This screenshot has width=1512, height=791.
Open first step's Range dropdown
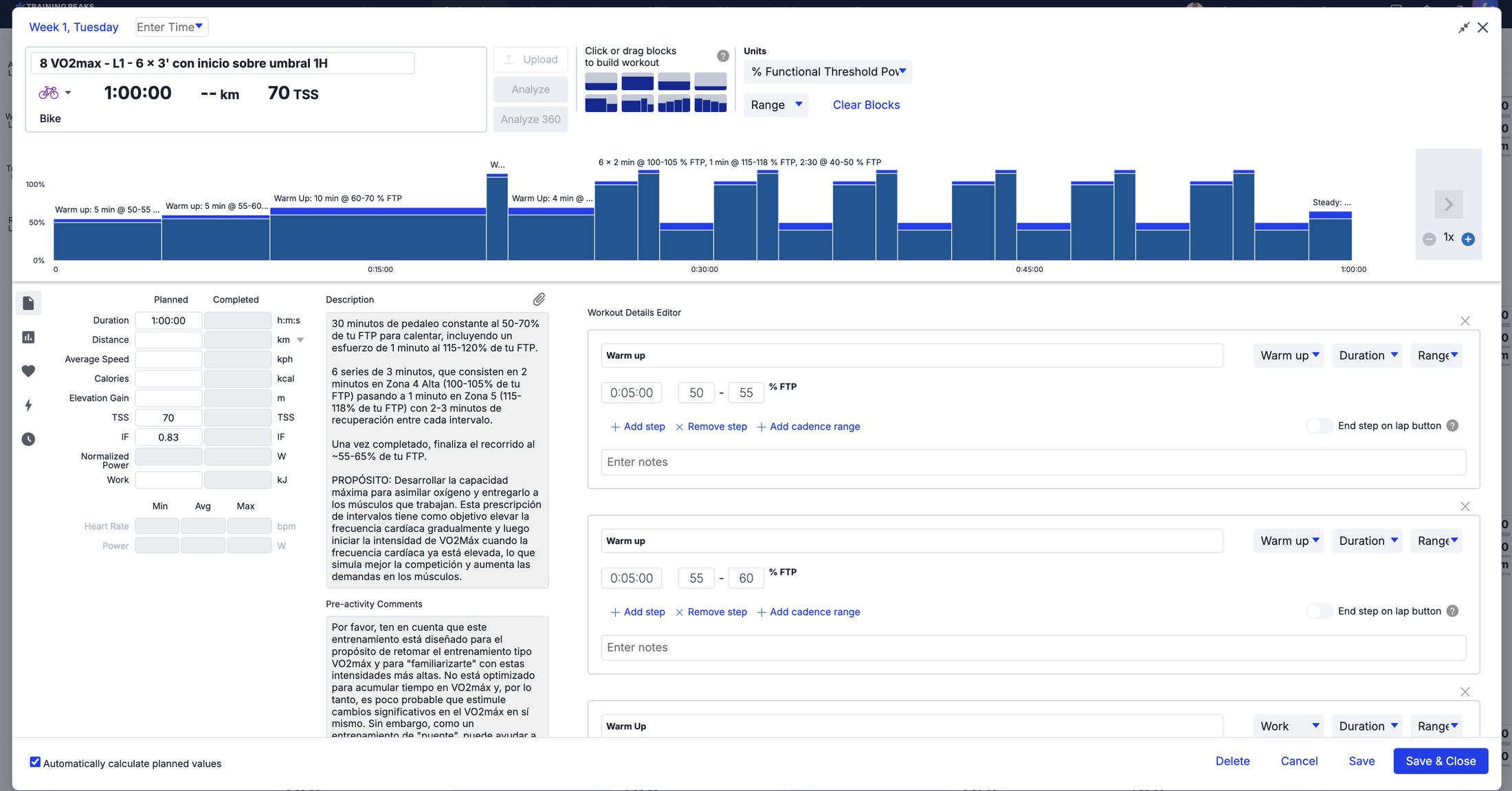(x=1436, y=355)
